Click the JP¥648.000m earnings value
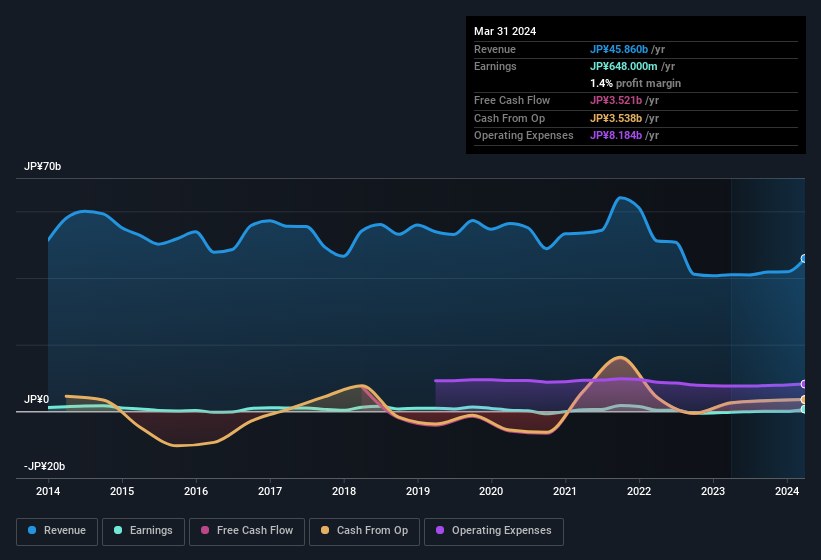Viewport: 821px width, 560px height. click(624, 66)
